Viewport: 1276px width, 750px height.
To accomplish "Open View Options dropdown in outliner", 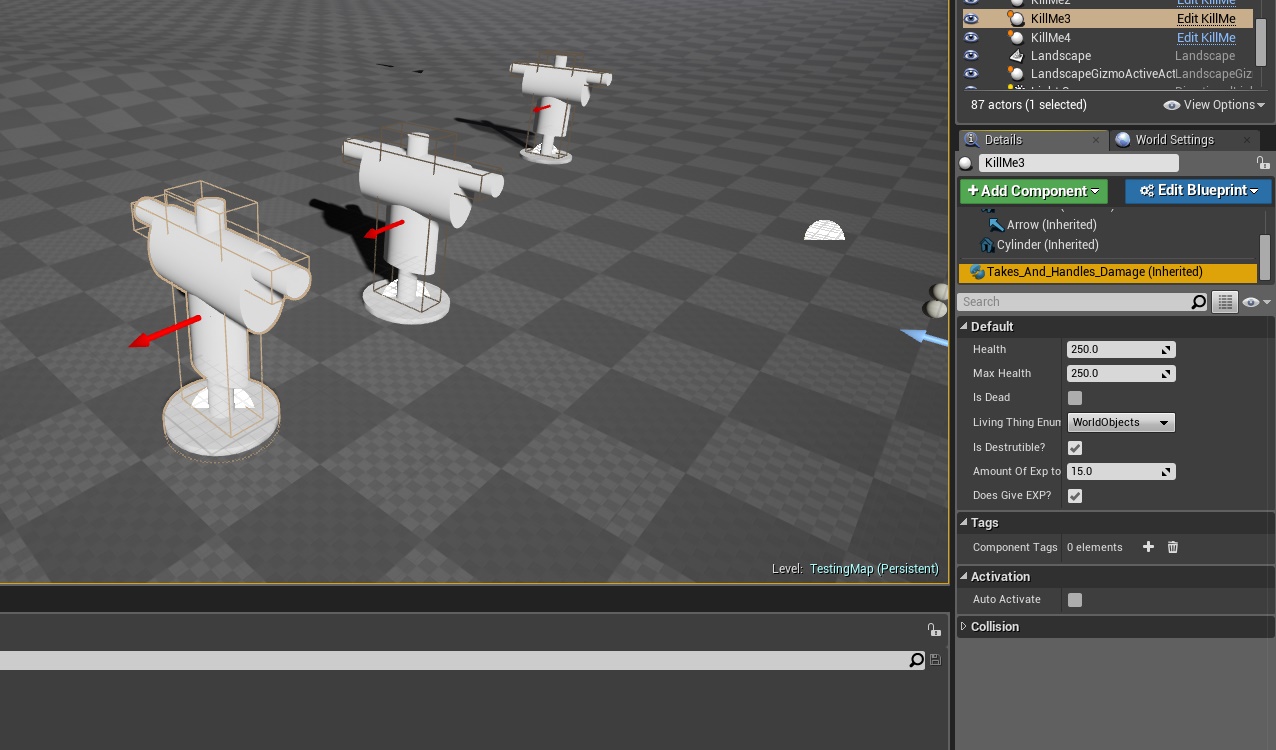I will [x=1214, y=105].
